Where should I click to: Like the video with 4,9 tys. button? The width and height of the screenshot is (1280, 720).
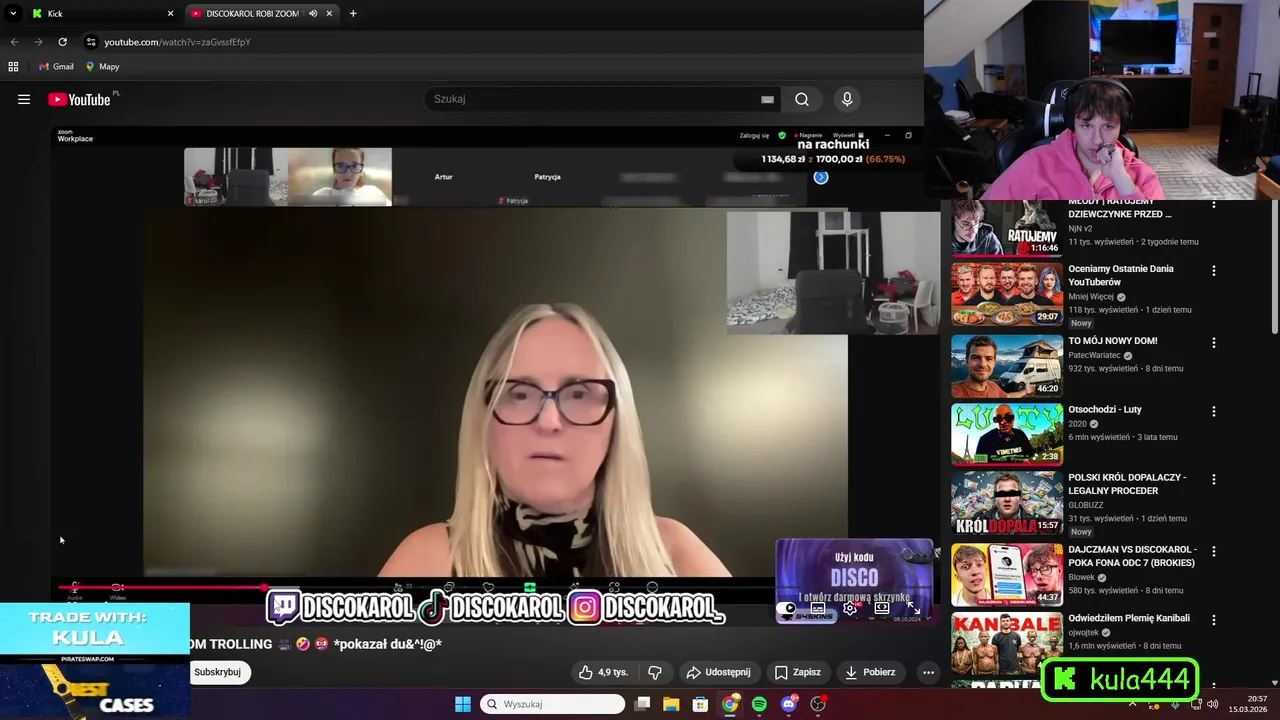[603, 672]
